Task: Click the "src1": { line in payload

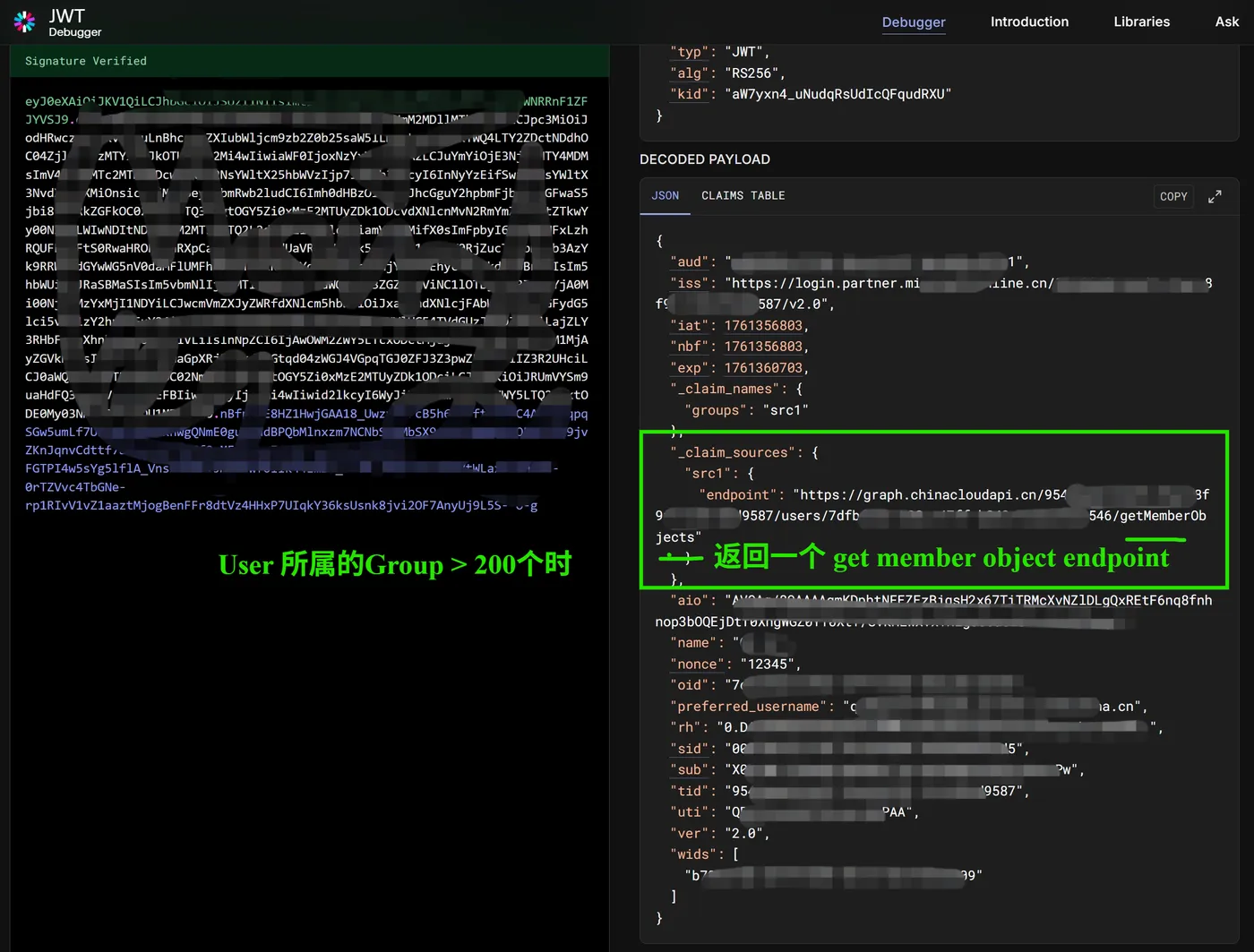Action: [x=719, y=474]
